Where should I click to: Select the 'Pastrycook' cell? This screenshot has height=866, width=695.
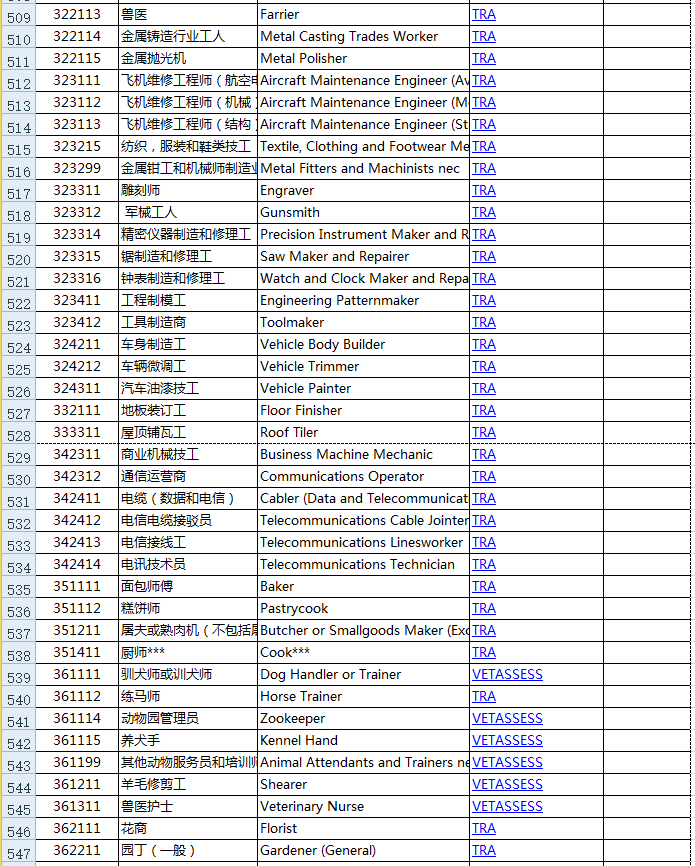tap(364, 609)
